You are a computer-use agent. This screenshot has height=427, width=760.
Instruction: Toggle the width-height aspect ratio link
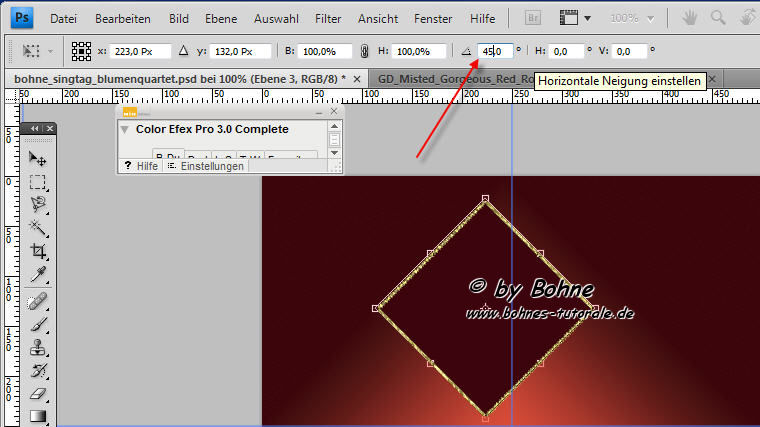click(x=363, y=51)
